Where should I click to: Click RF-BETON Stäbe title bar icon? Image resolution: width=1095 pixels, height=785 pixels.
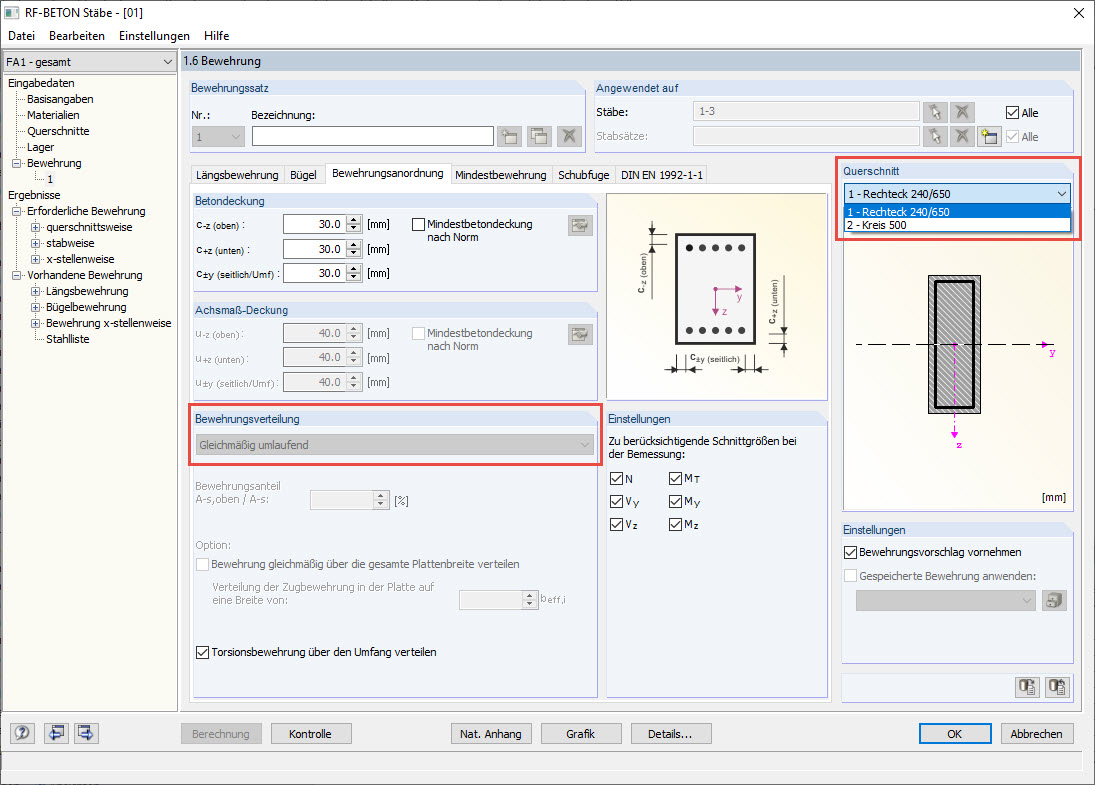tap(12, 13)
